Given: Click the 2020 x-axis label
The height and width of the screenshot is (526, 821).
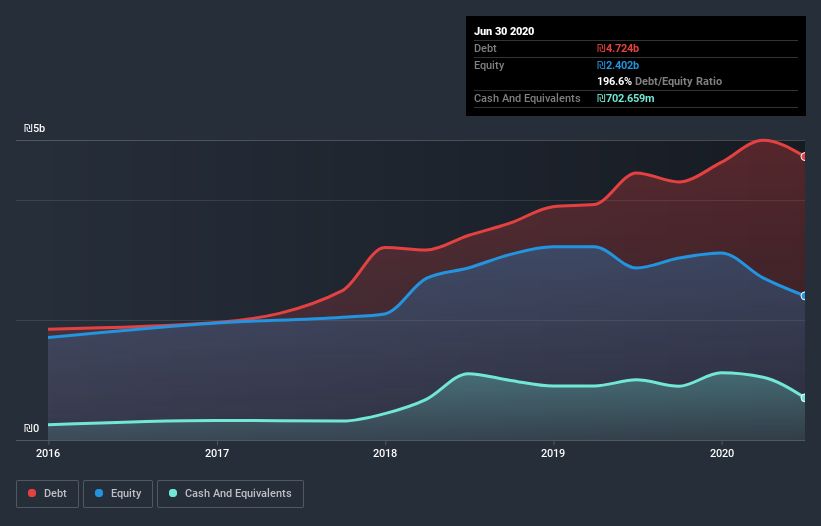Looking at the screenshot, I should pyautogui.click(x=722, y=453).
